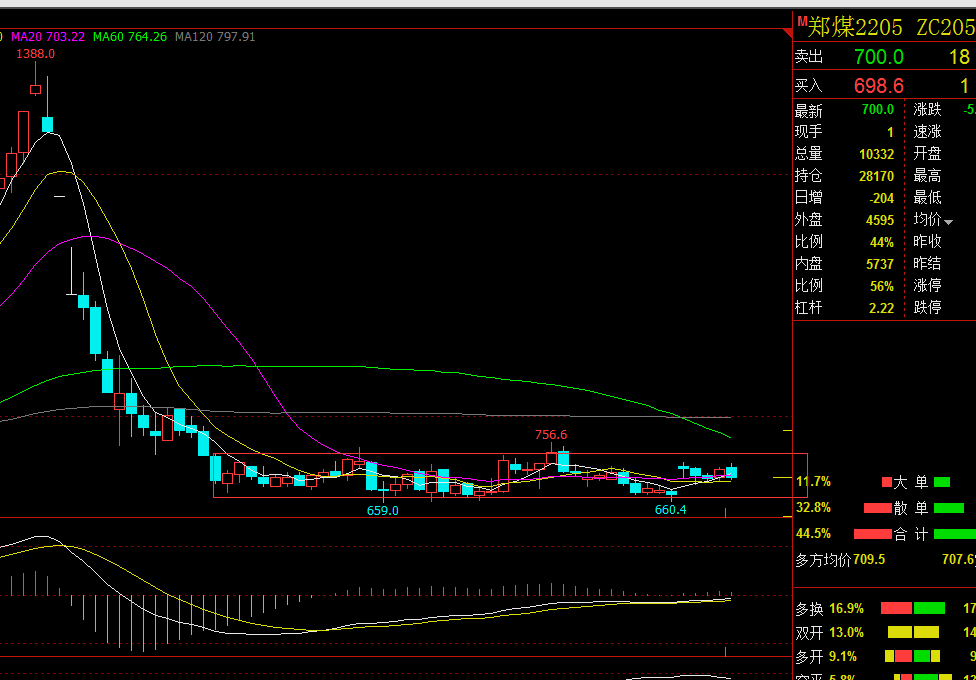
Task: Click the 昨结 label
Action: click(x=927, y=264)
